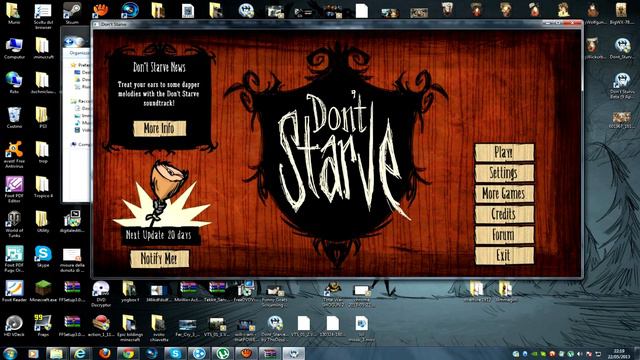Screen dimensions: 640x360
Task: Open the HD VDeck shortcut
Action: (14, 326)
